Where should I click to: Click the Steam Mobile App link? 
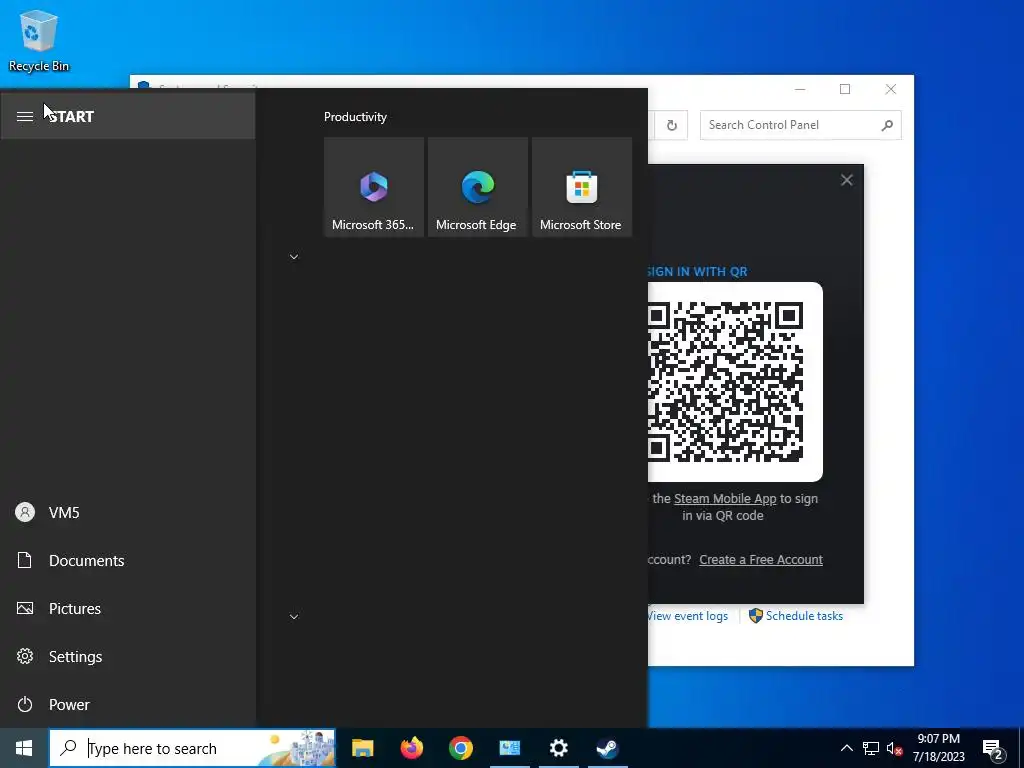coord(725,499)
